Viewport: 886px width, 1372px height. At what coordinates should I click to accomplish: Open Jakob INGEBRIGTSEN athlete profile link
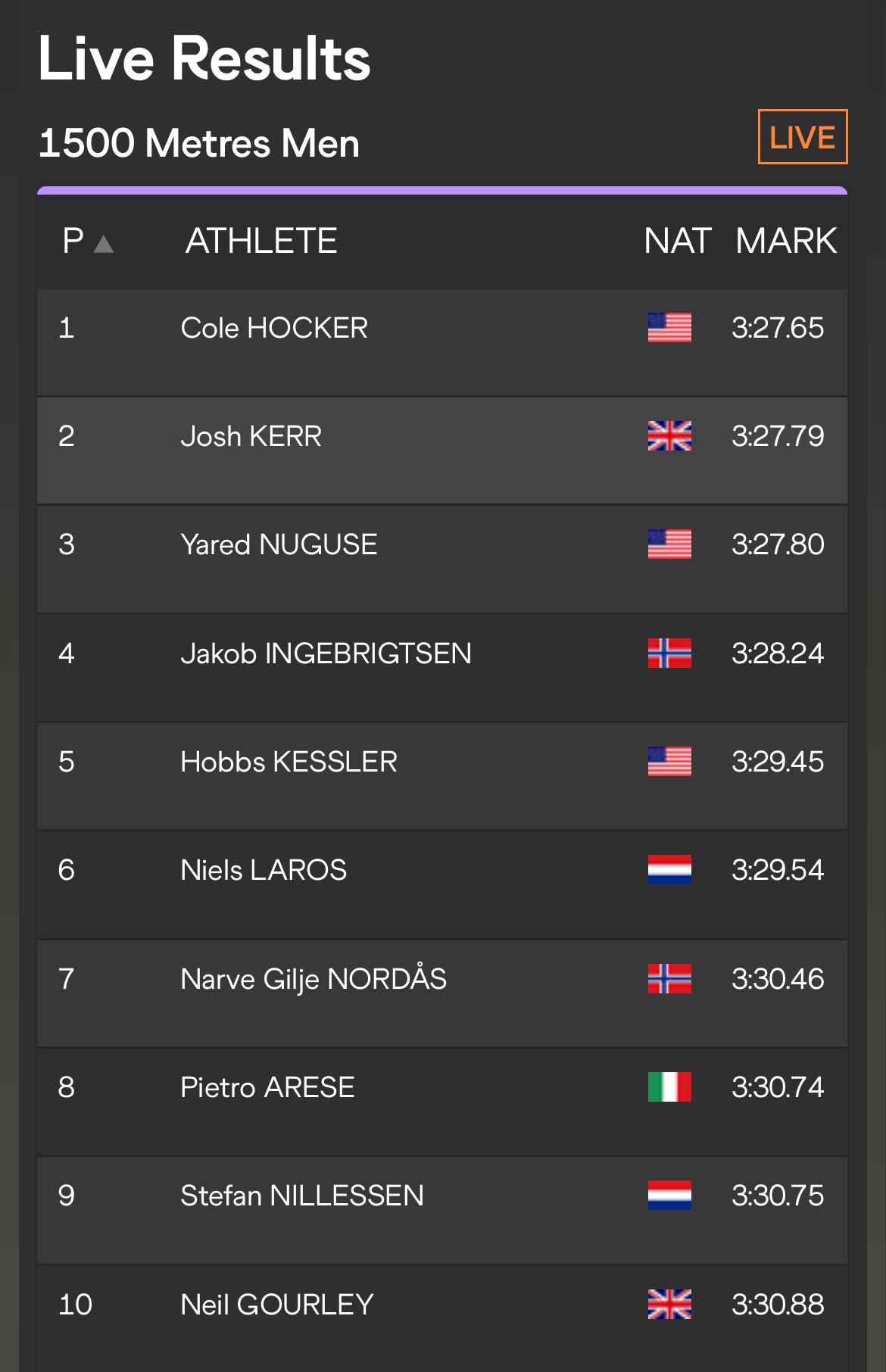click(326, 653)
